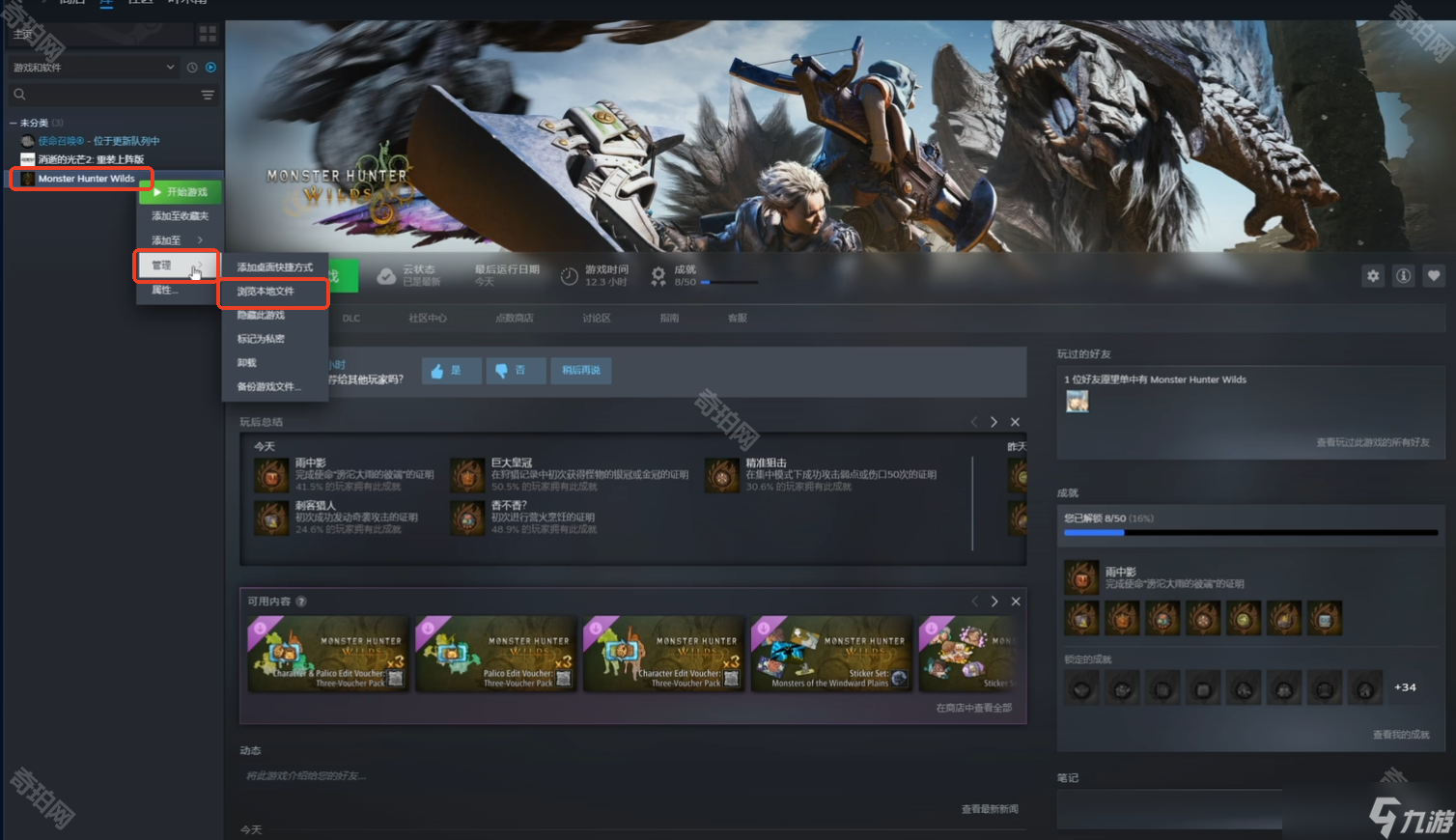This screenshot has width=1456, height=840.
Task: Click the recent activity clock icon in sidebar
Action: [192, 68]
